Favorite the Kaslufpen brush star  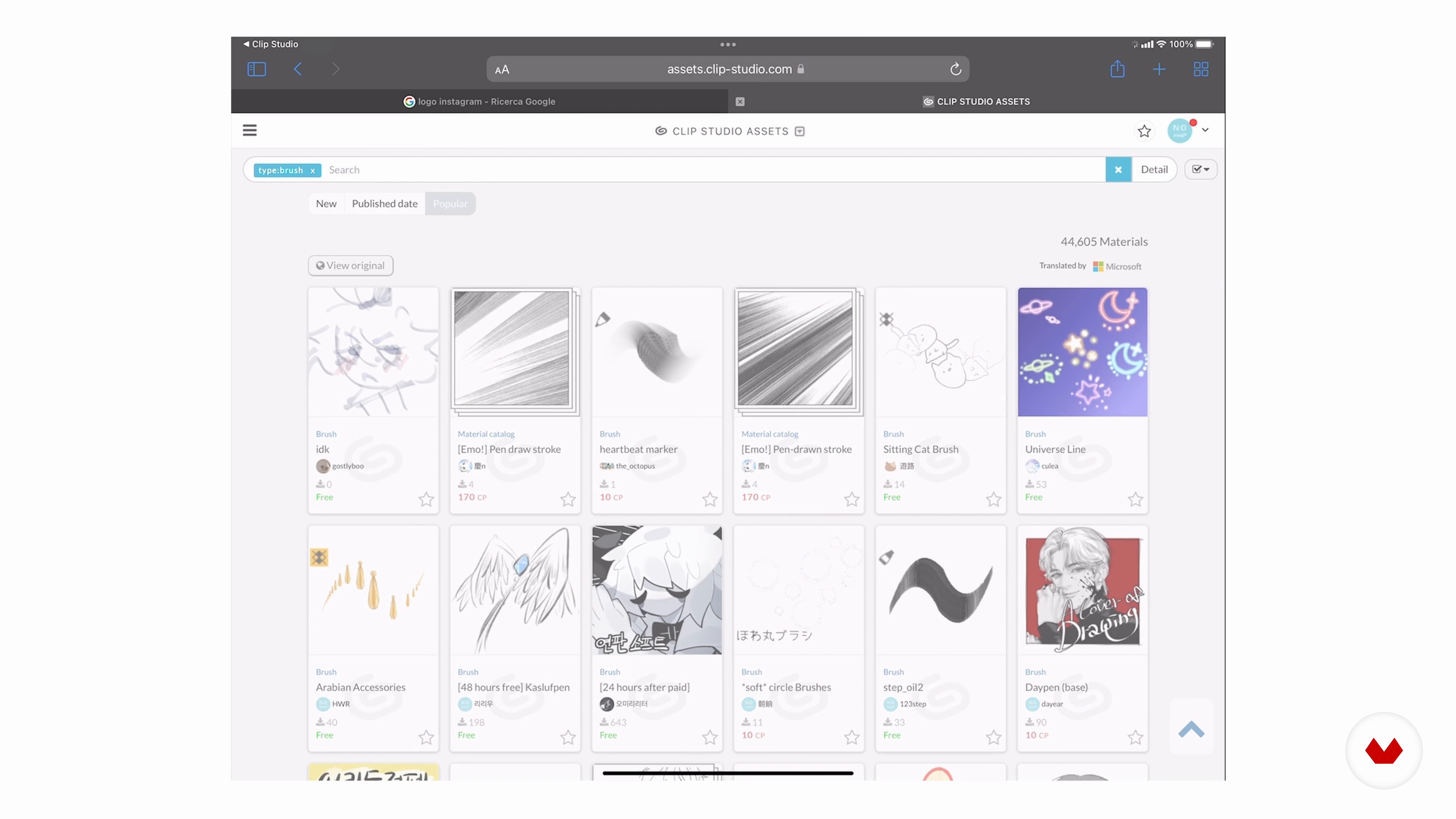pos(568,737)
